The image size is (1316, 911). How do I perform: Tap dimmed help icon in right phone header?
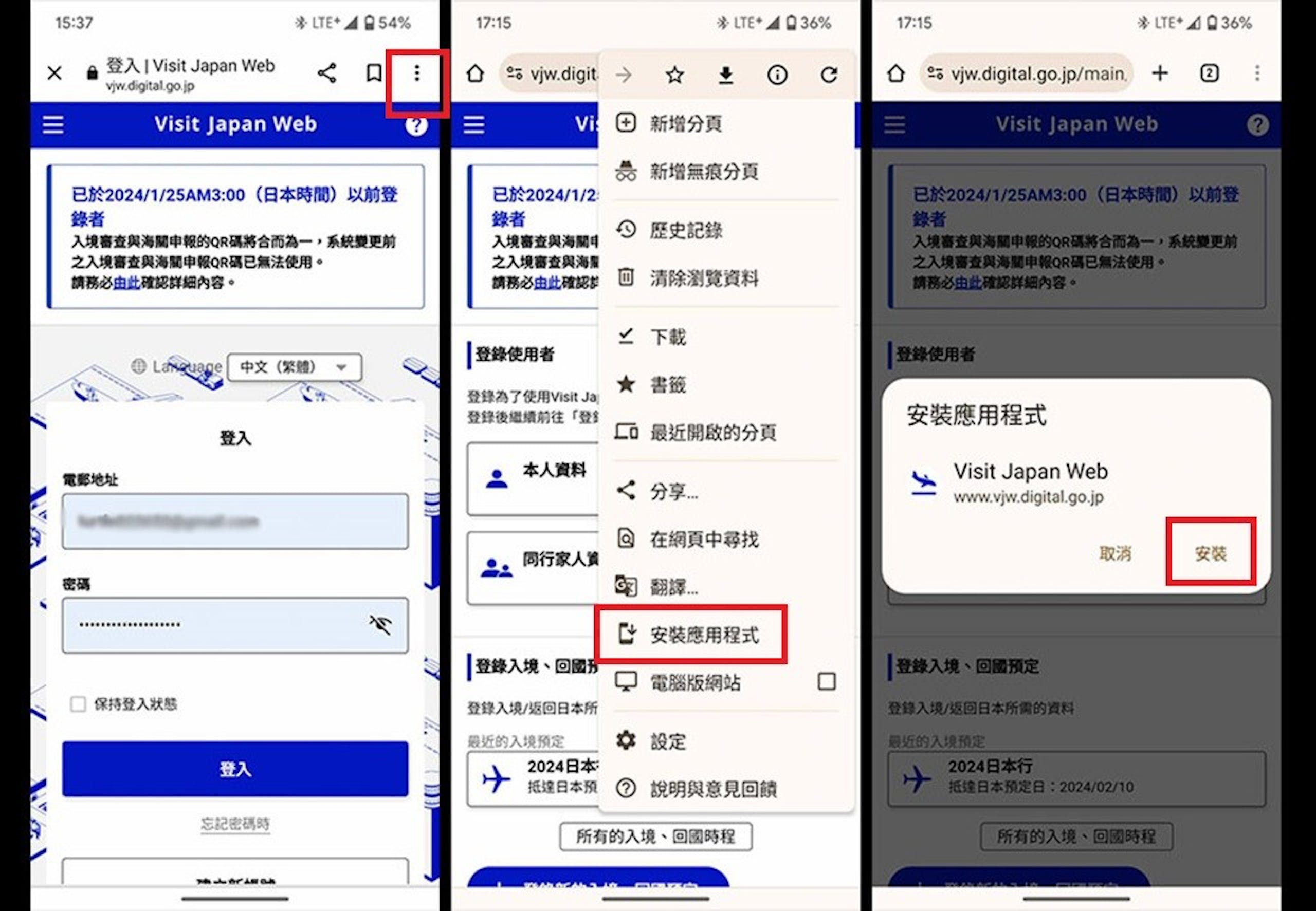pyautogui.click(x=1257, y=125)
